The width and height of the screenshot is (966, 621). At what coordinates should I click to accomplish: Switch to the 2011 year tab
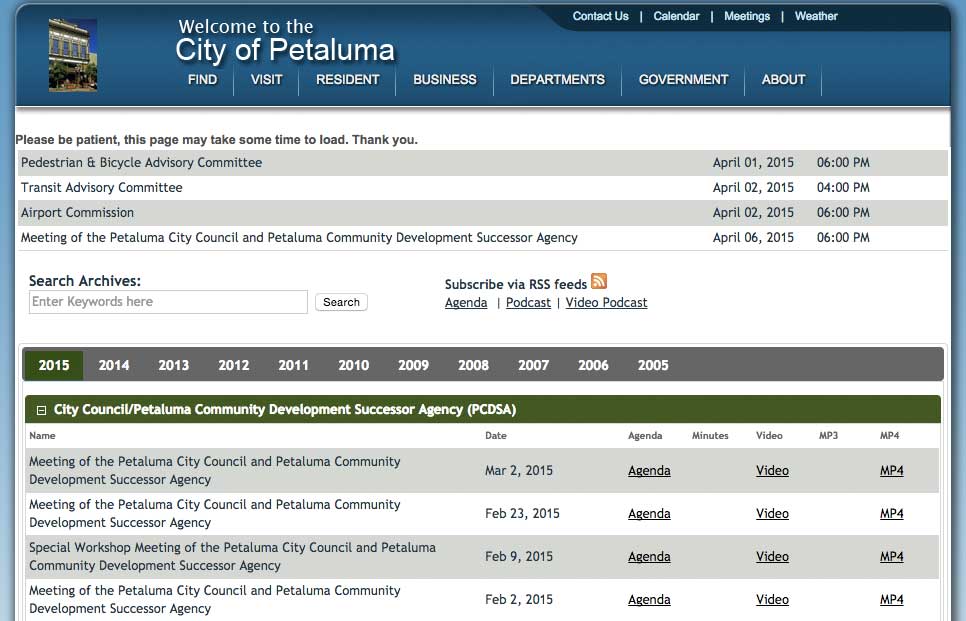pyautogui.click(x=293, y=365)
